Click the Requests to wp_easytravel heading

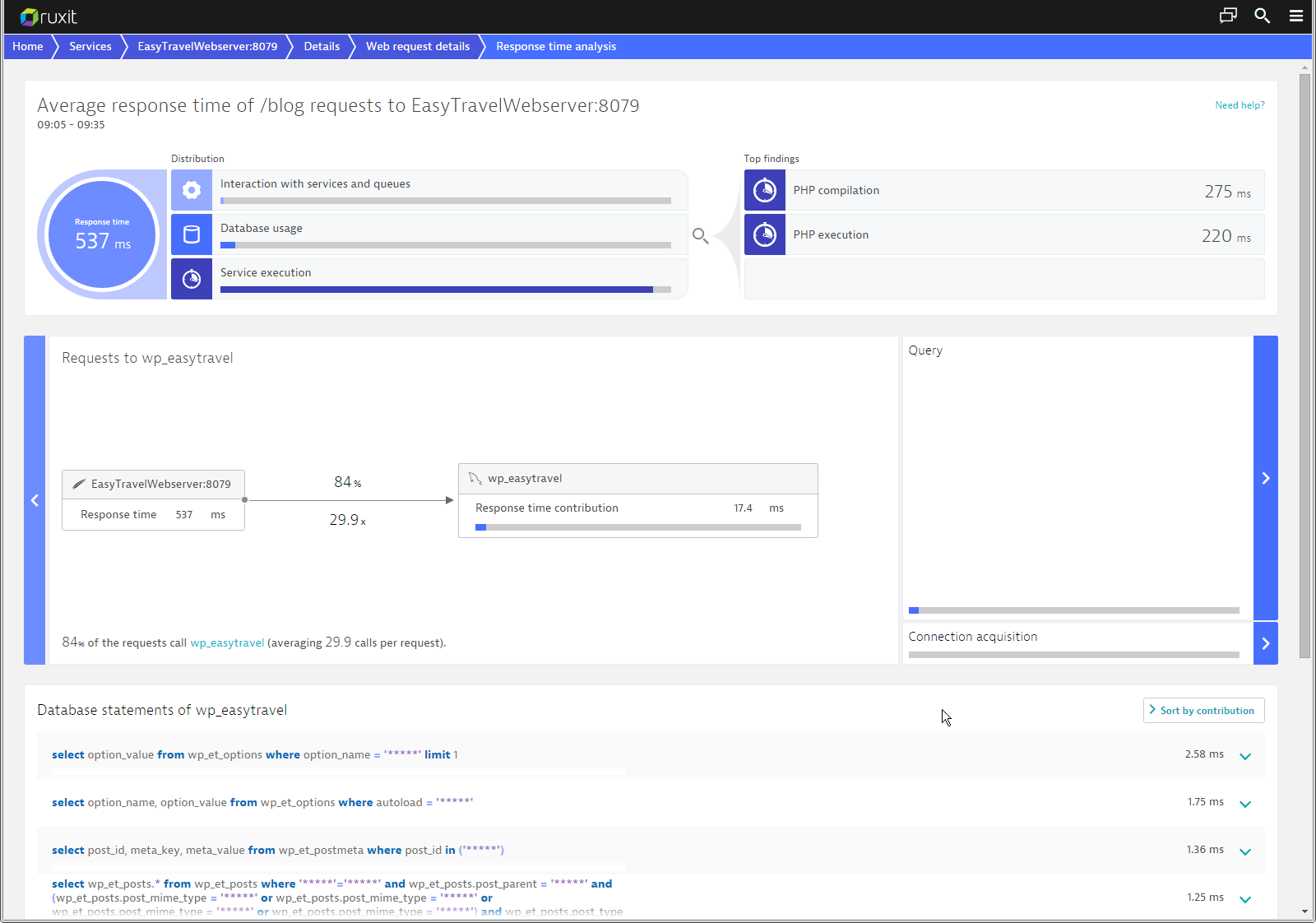click(x=147, y=358)
